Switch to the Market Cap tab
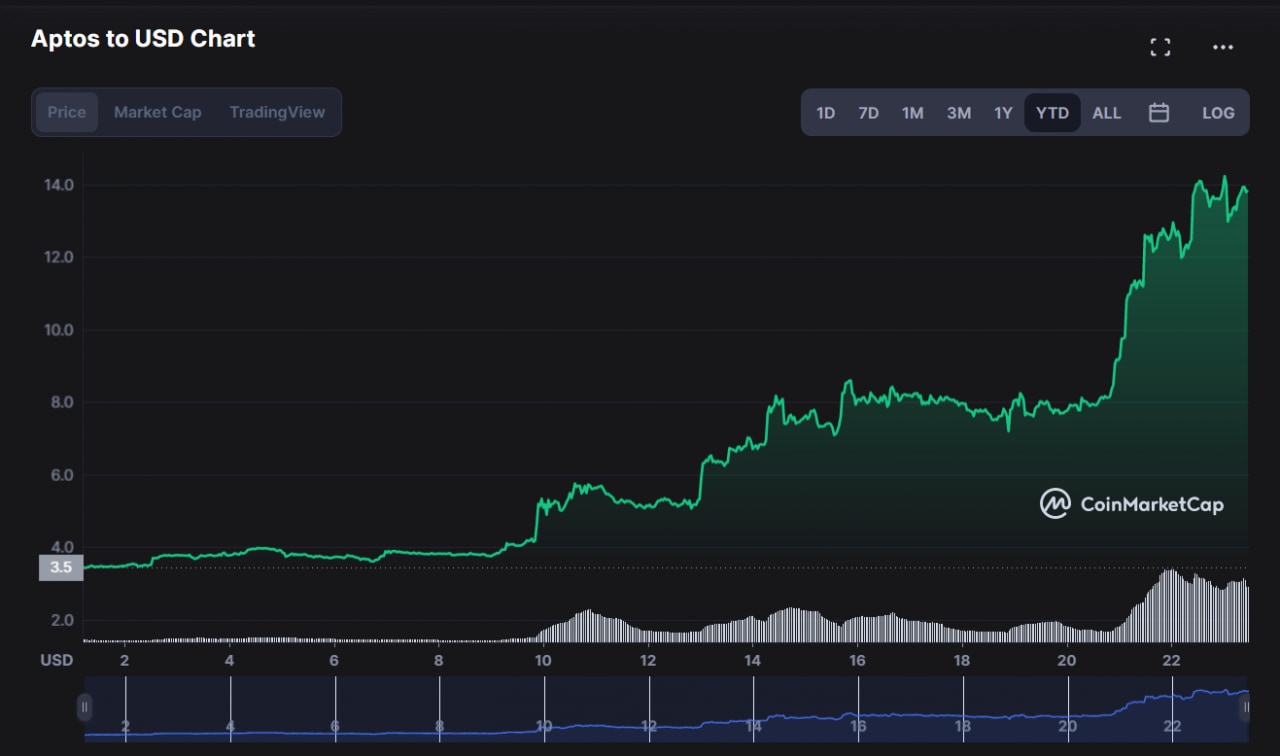 157,112
